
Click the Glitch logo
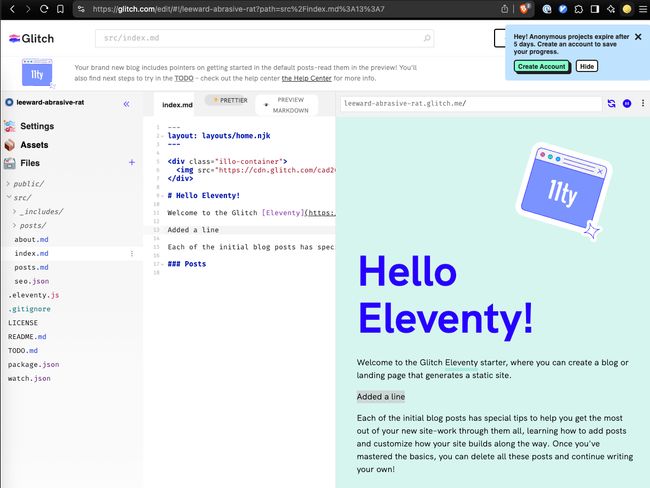pyautogui.click(x=32, y=39)
